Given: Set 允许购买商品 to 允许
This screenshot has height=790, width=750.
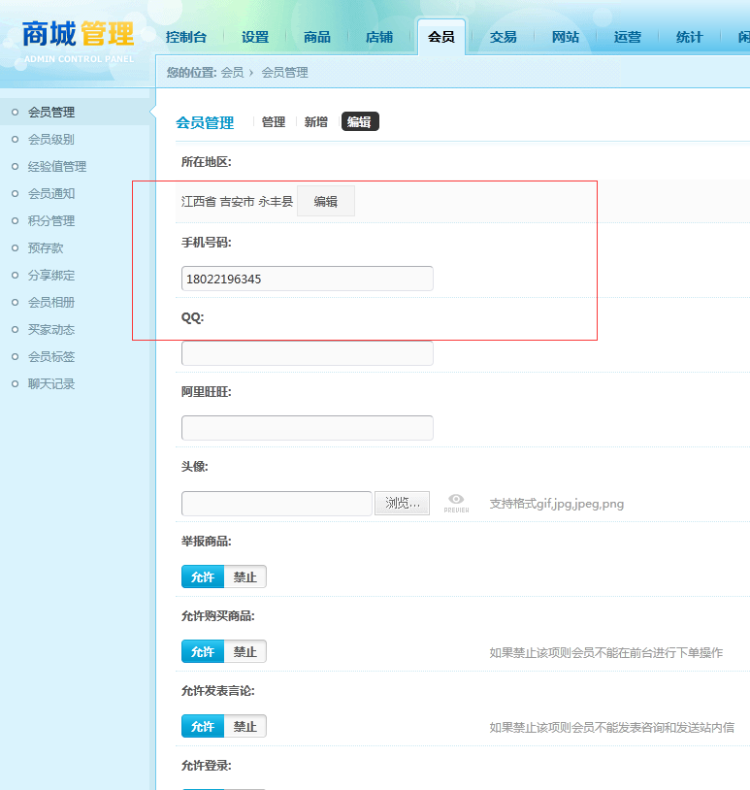Looking at the screenshot, I should (202, 651).
